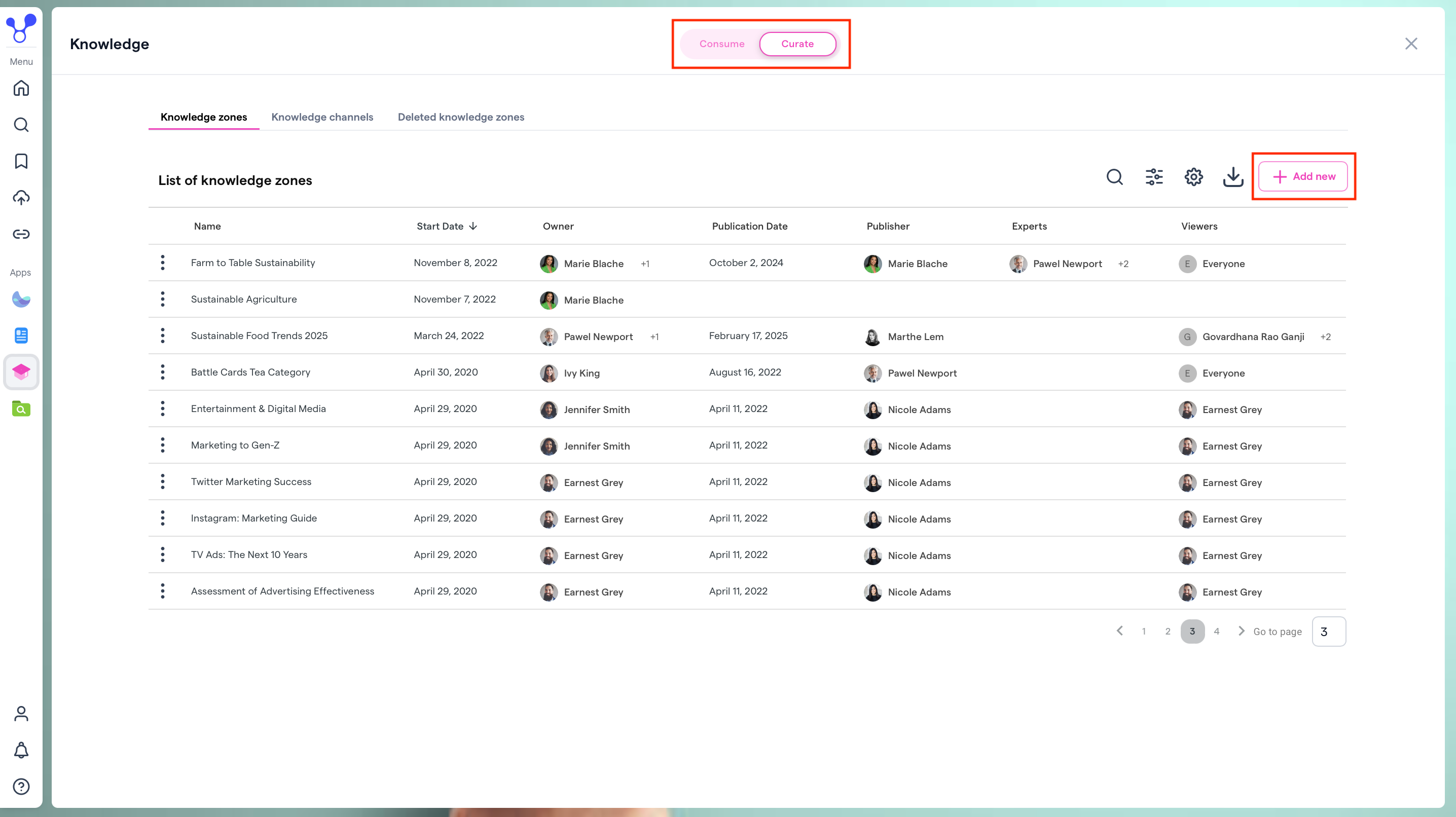
Task: Open Sustainable Agriculture zone
Action: coord(244,299)
